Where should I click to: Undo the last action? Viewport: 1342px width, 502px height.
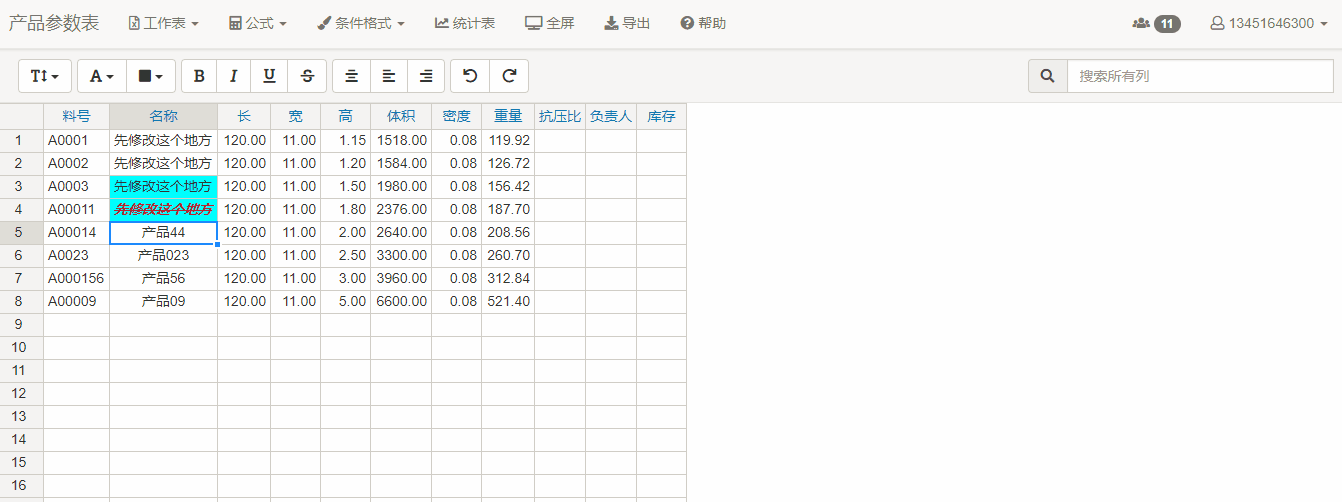[470, 76]
